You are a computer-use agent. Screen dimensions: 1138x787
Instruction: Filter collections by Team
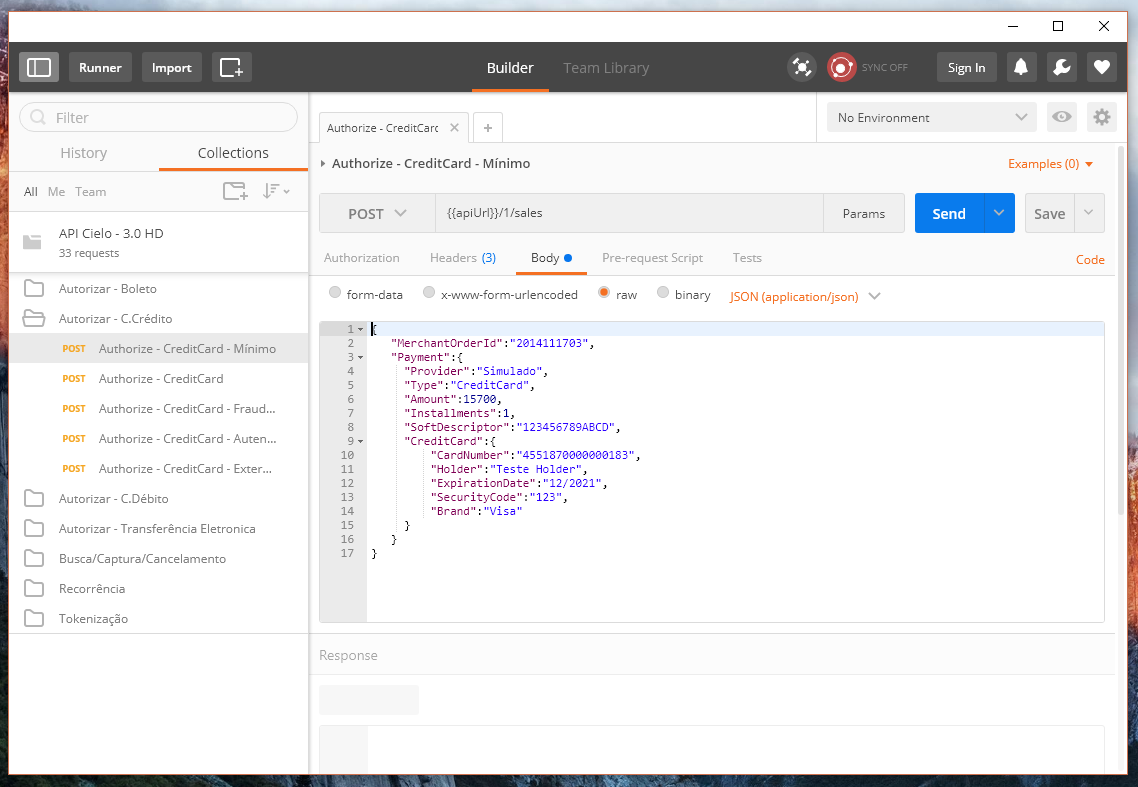point(91,192)
